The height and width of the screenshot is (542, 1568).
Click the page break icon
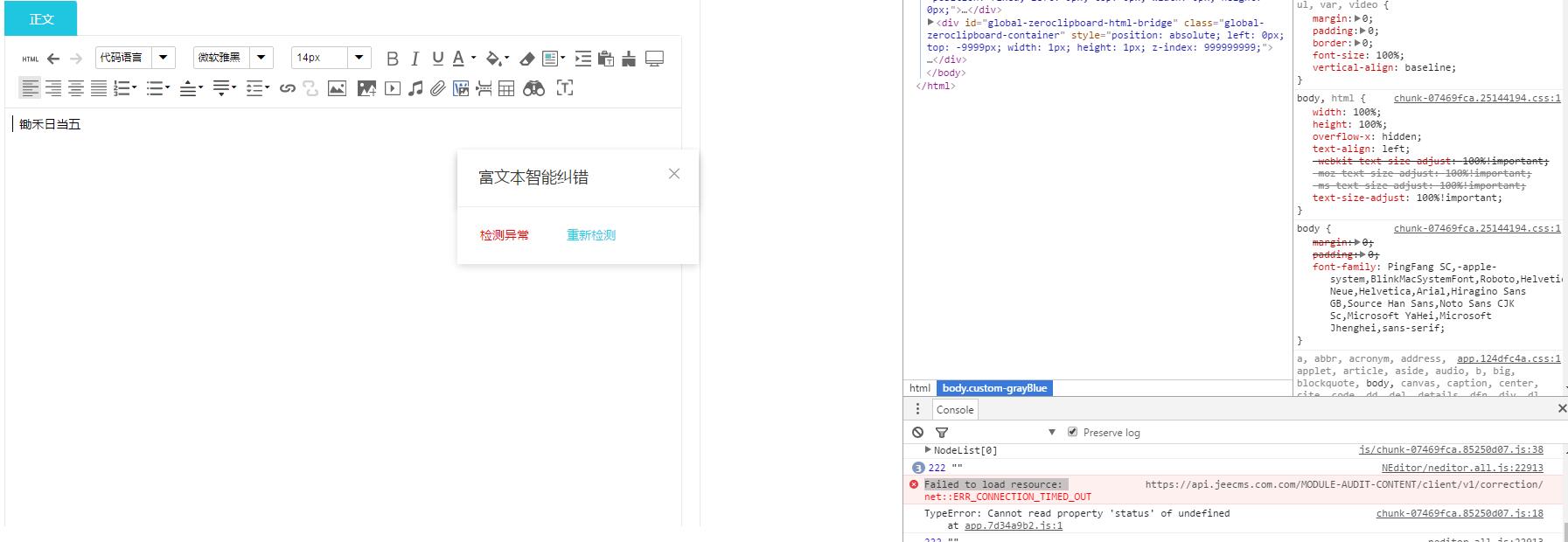(484, 88)
